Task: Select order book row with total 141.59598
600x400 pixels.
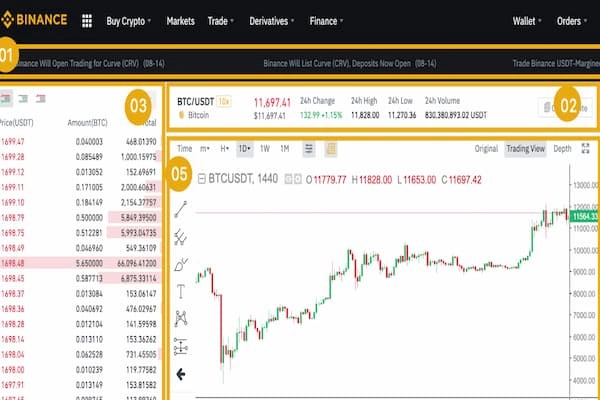Action: click(x=80, y=324)
